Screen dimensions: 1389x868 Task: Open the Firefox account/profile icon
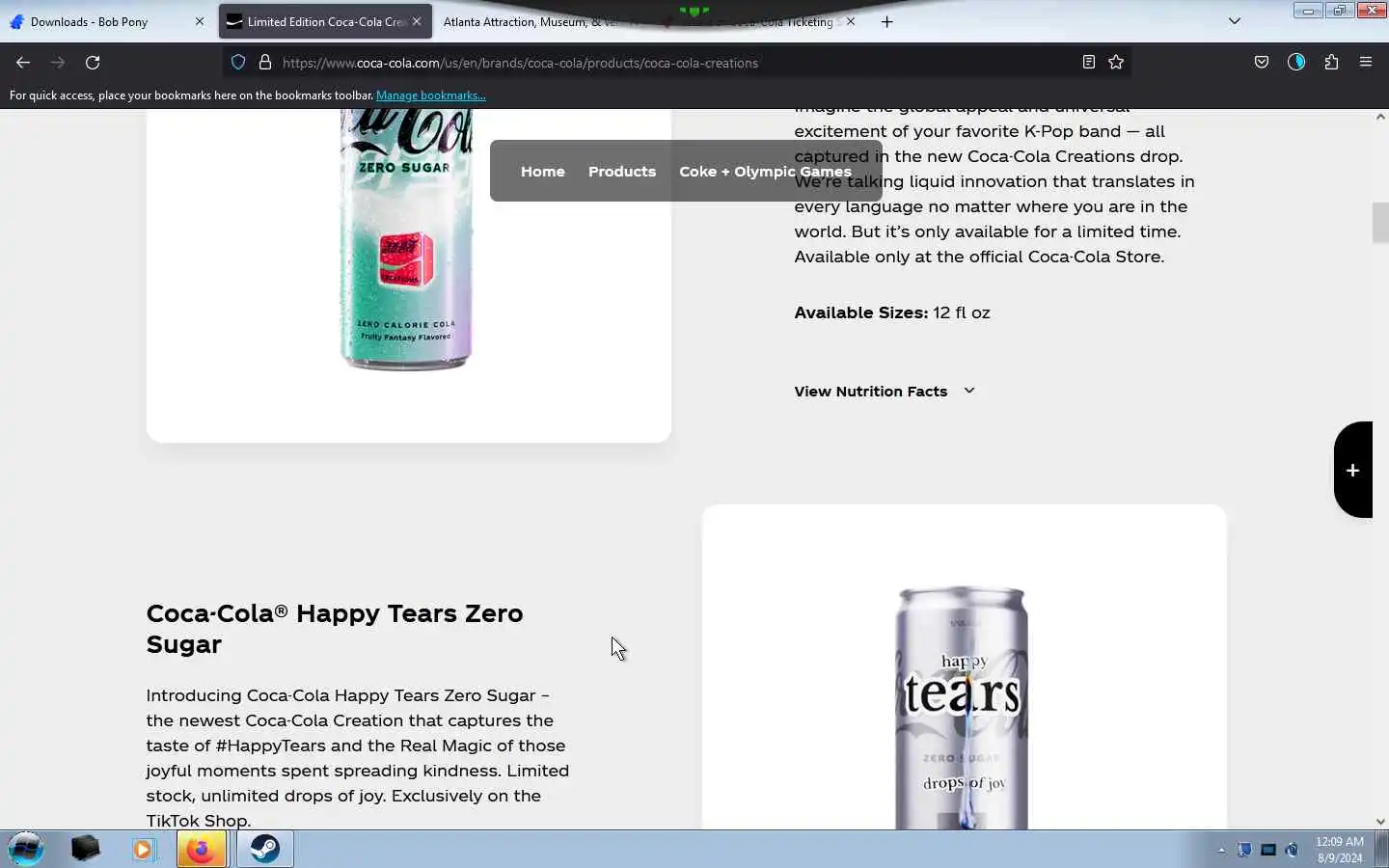pyautogui.click(x=1296, y=63)
